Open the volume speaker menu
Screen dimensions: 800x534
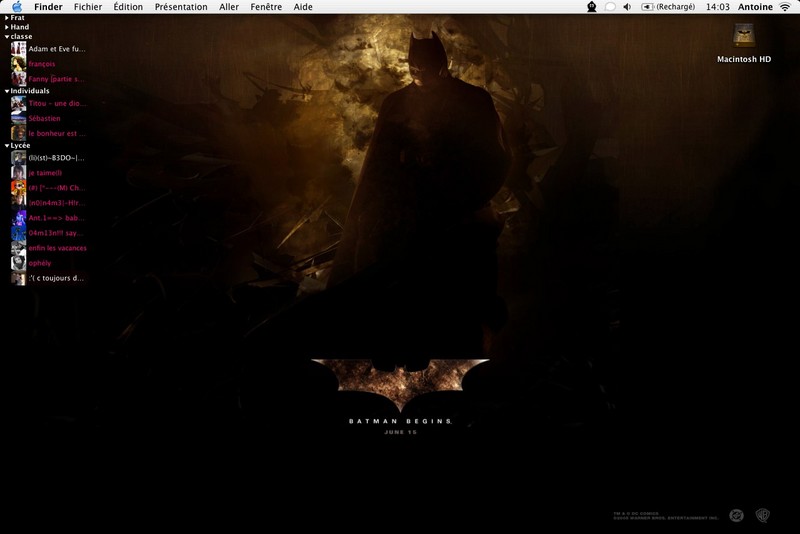tap(627, 7)
